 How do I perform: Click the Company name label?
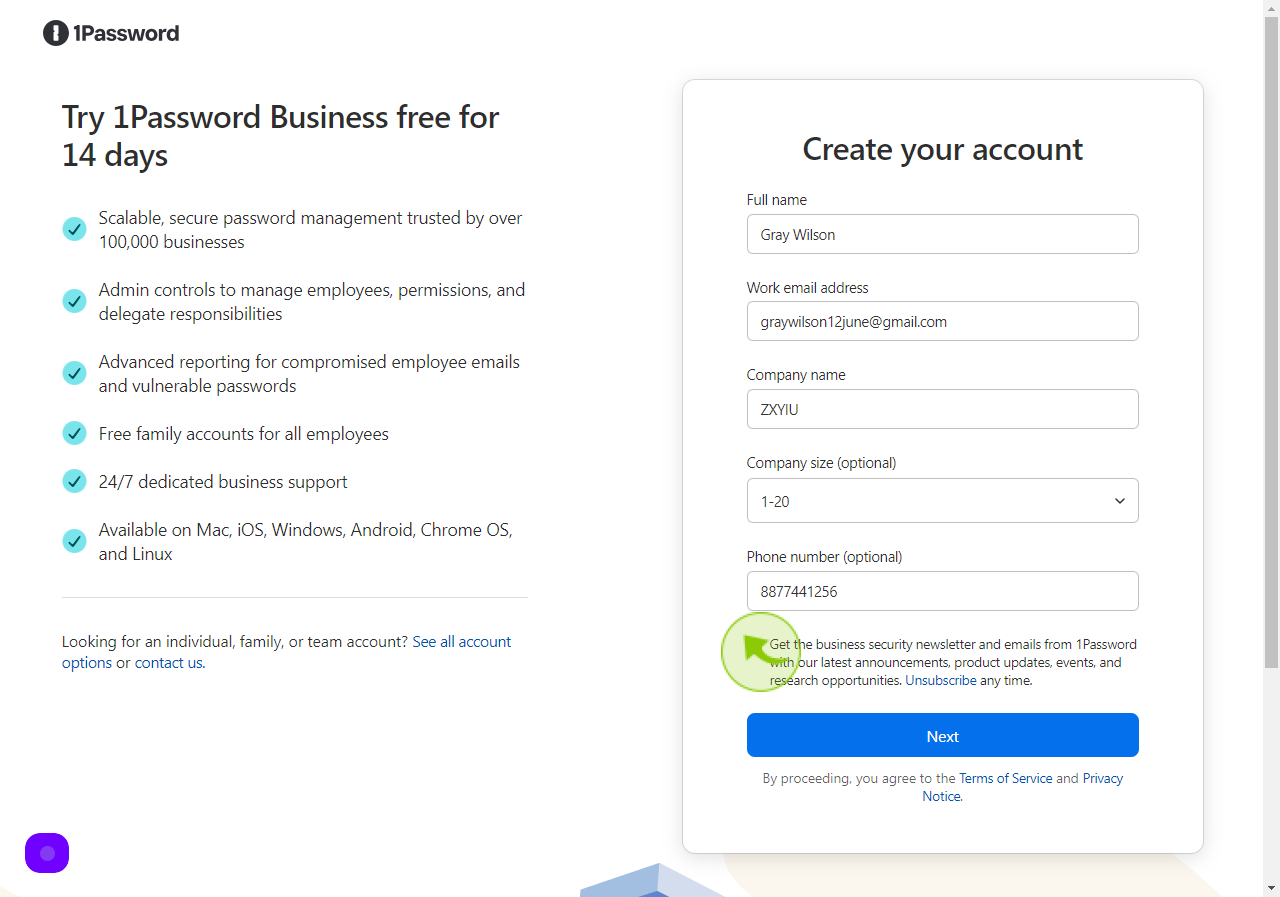point(796,375)
